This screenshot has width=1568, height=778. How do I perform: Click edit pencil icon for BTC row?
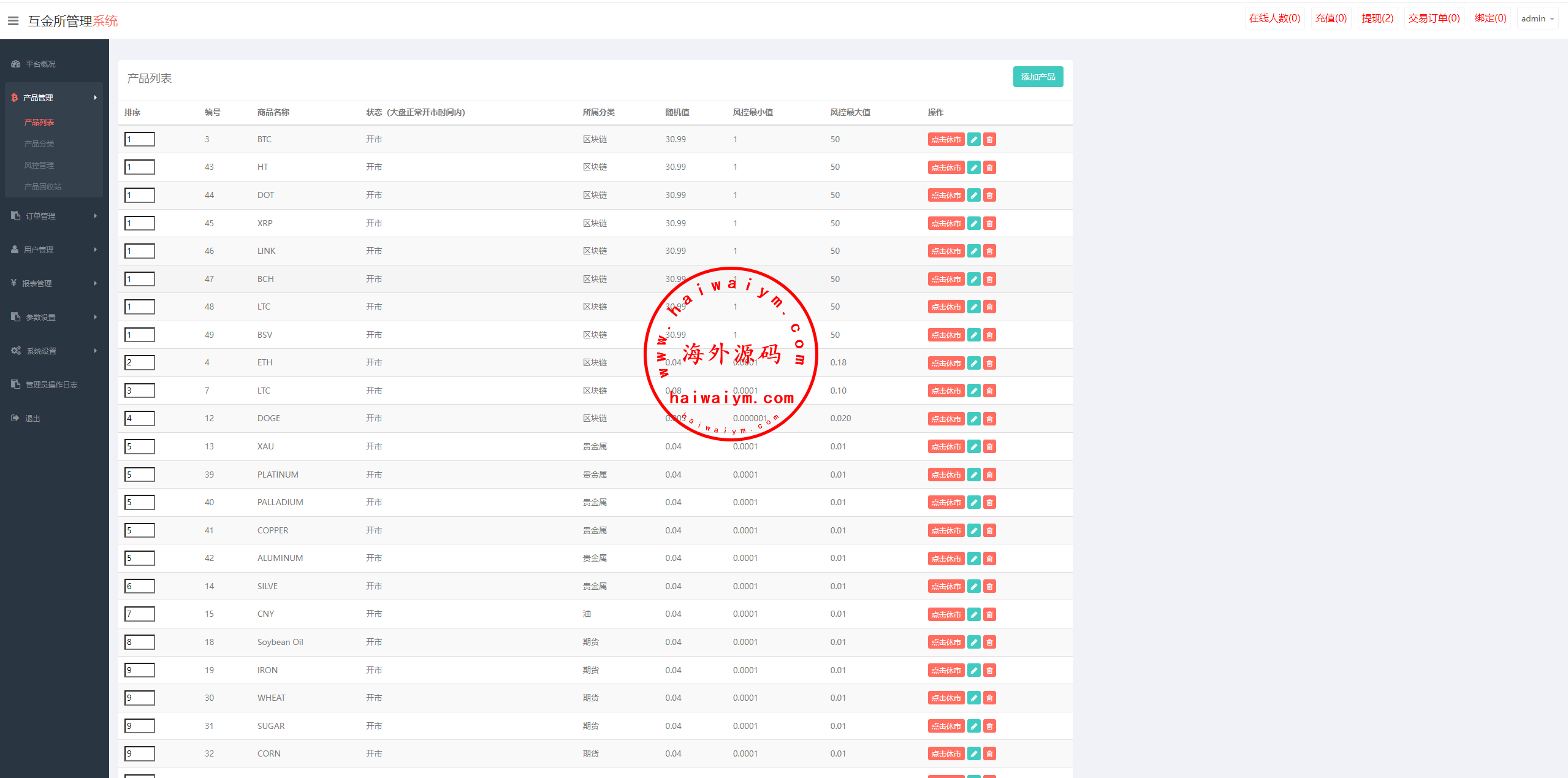click(973, 140)
